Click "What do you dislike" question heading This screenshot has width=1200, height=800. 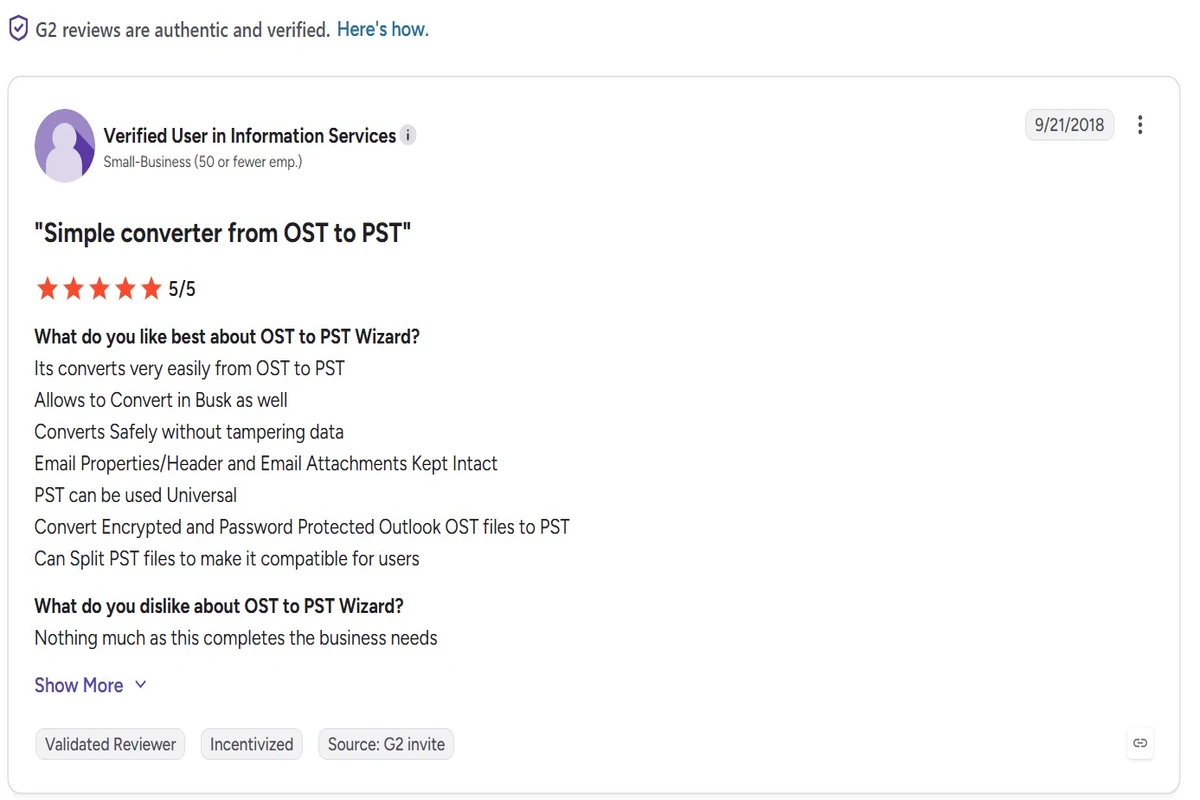[219, 606]
